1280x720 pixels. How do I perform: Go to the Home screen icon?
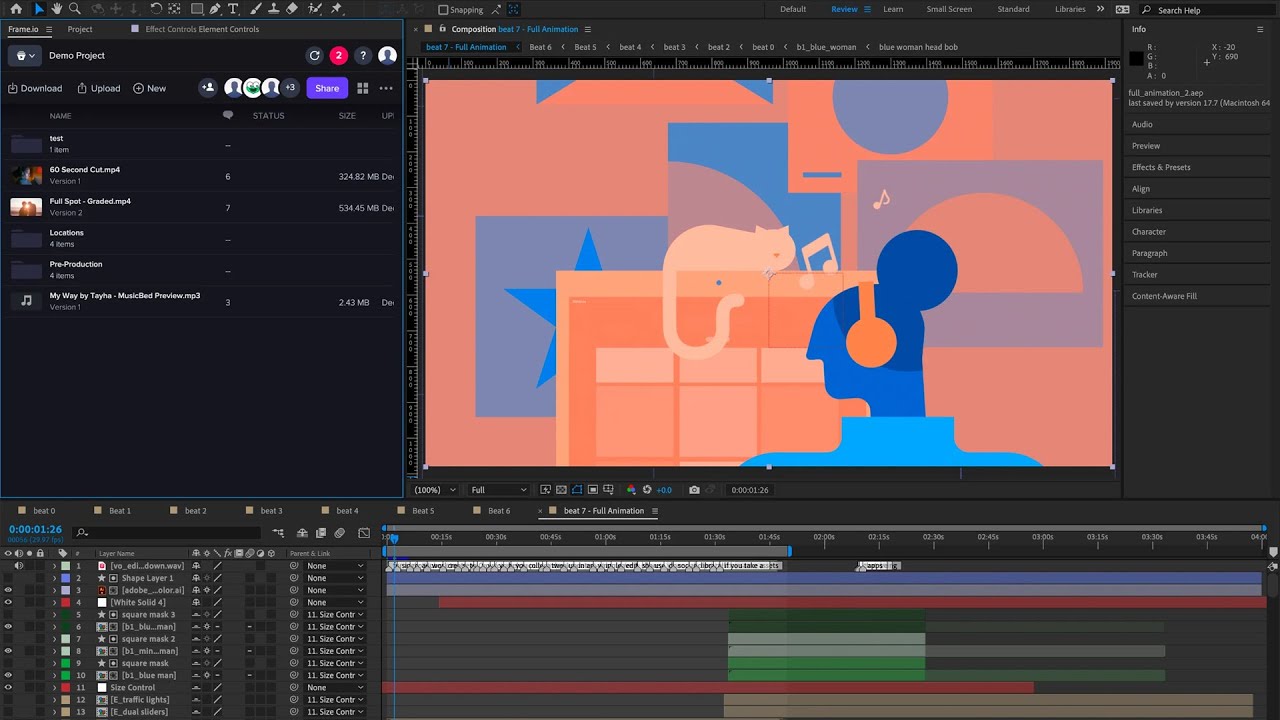pyautogui.click(x=16, y=9)
